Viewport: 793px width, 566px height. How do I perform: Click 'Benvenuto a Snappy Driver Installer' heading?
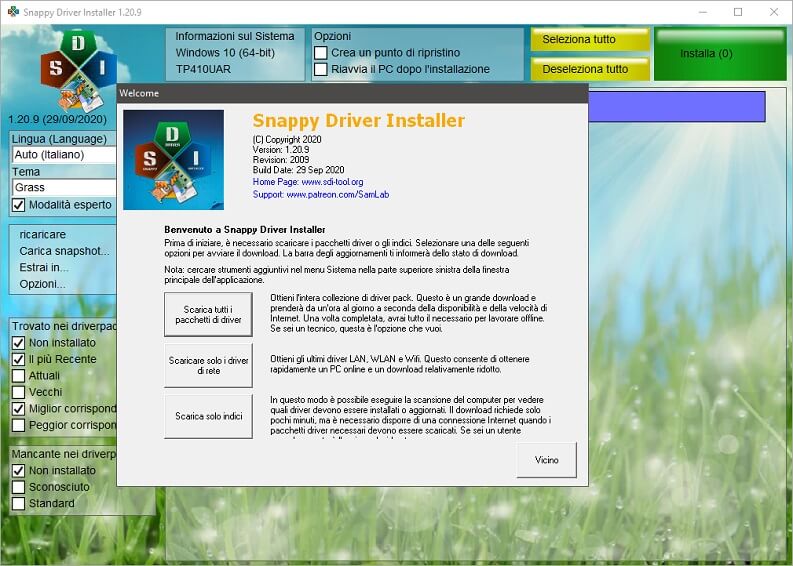[x=245, y=230]
